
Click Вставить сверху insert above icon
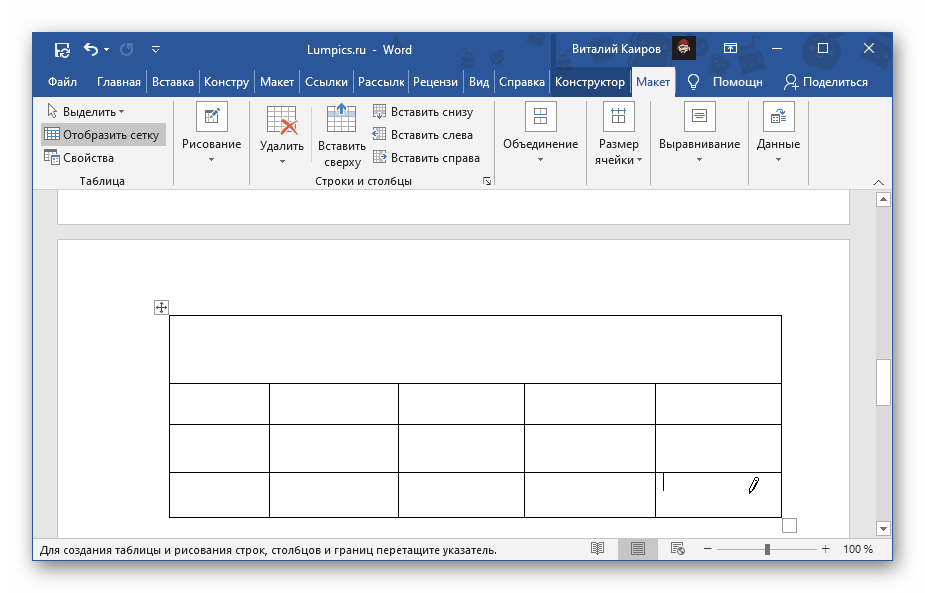click(x=342, y=118)
